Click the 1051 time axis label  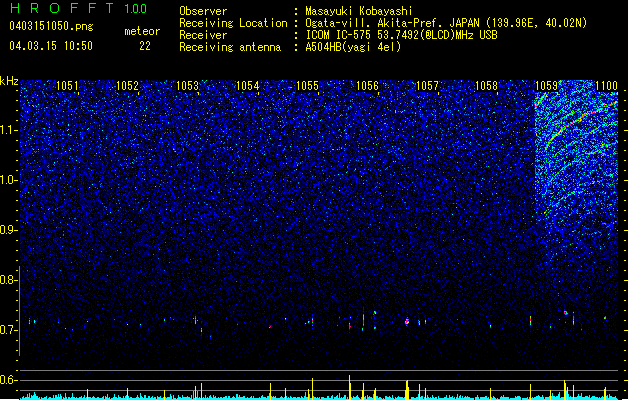(x=67, y=86)
